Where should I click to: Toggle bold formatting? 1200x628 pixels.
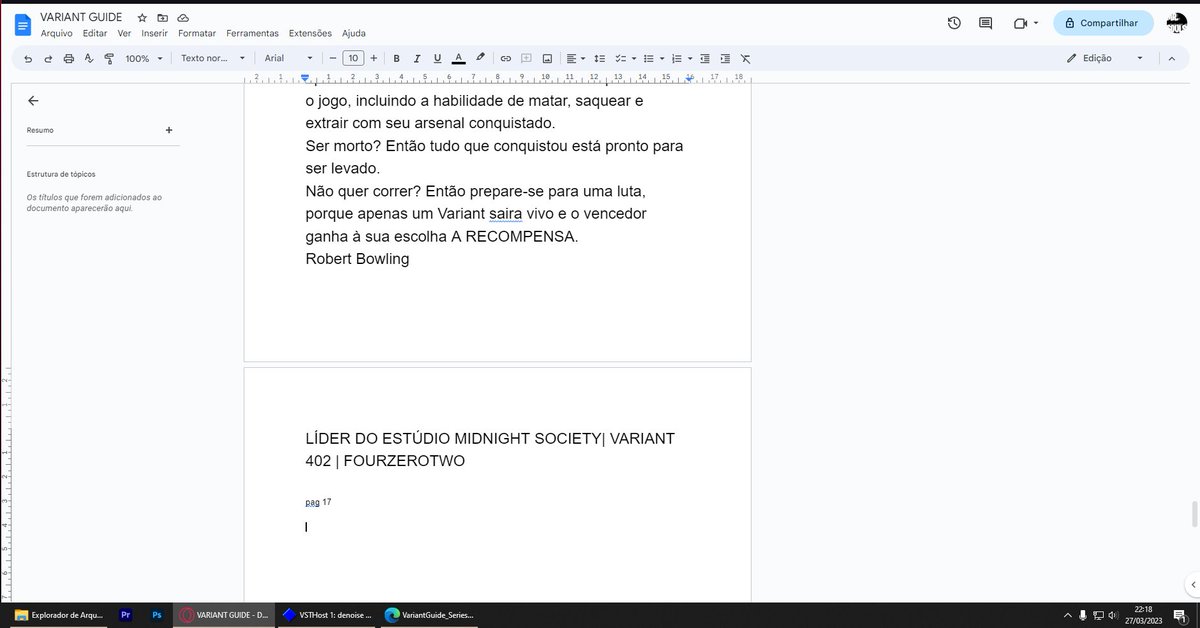coord(396,58)
